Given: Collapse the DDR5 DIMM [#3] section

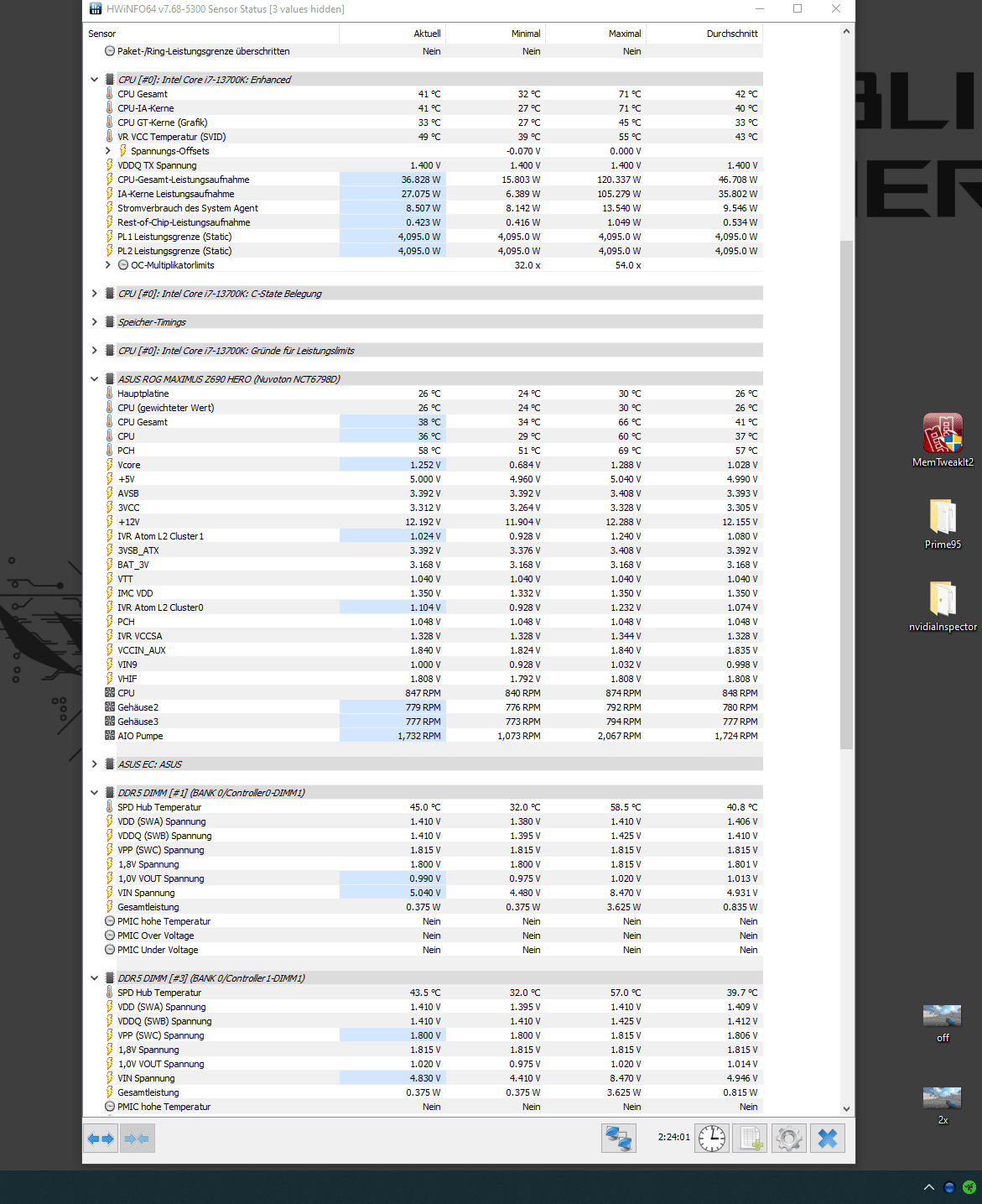Looking at the screenshot, I should (94, 978).
